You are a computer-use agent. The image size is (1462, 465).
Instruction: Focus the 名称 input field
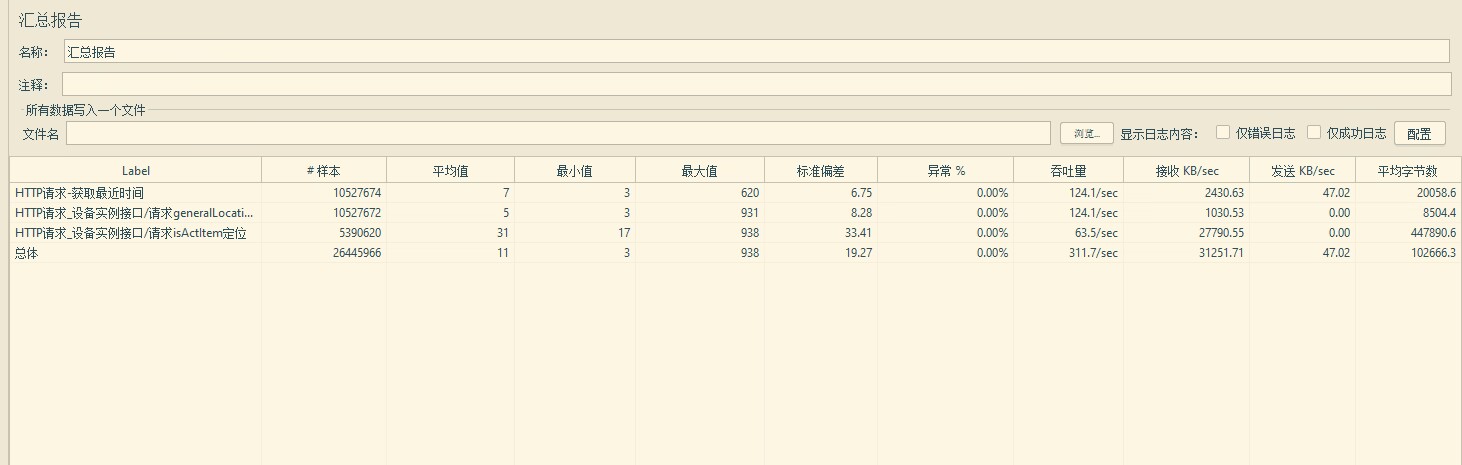point(756,51)
